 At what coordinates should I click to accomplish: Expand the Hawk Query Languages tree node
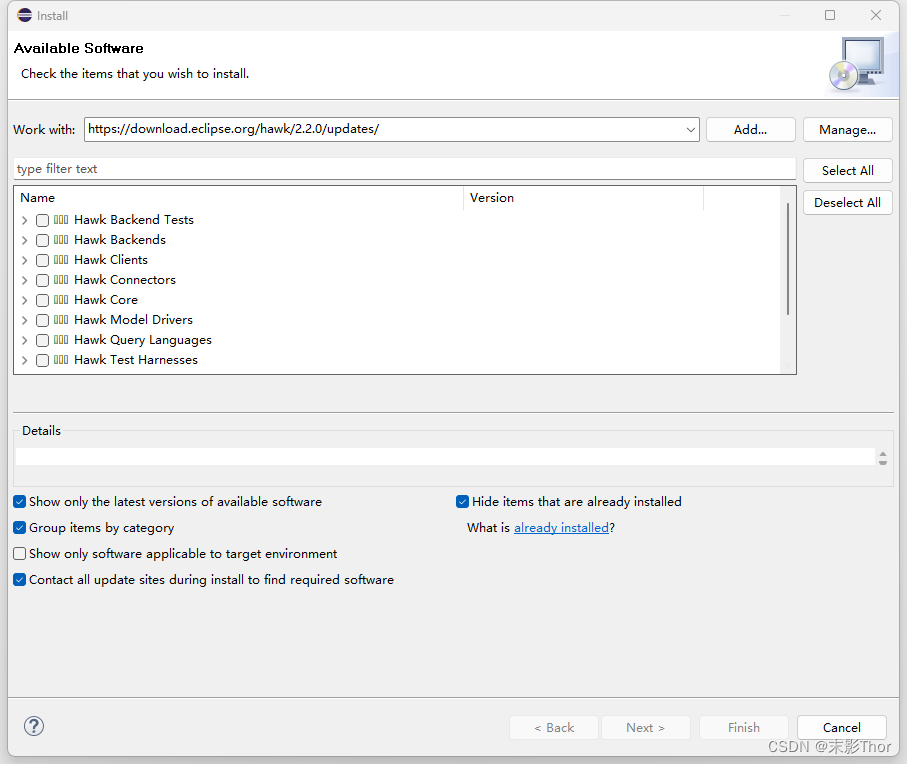(24, 340)
